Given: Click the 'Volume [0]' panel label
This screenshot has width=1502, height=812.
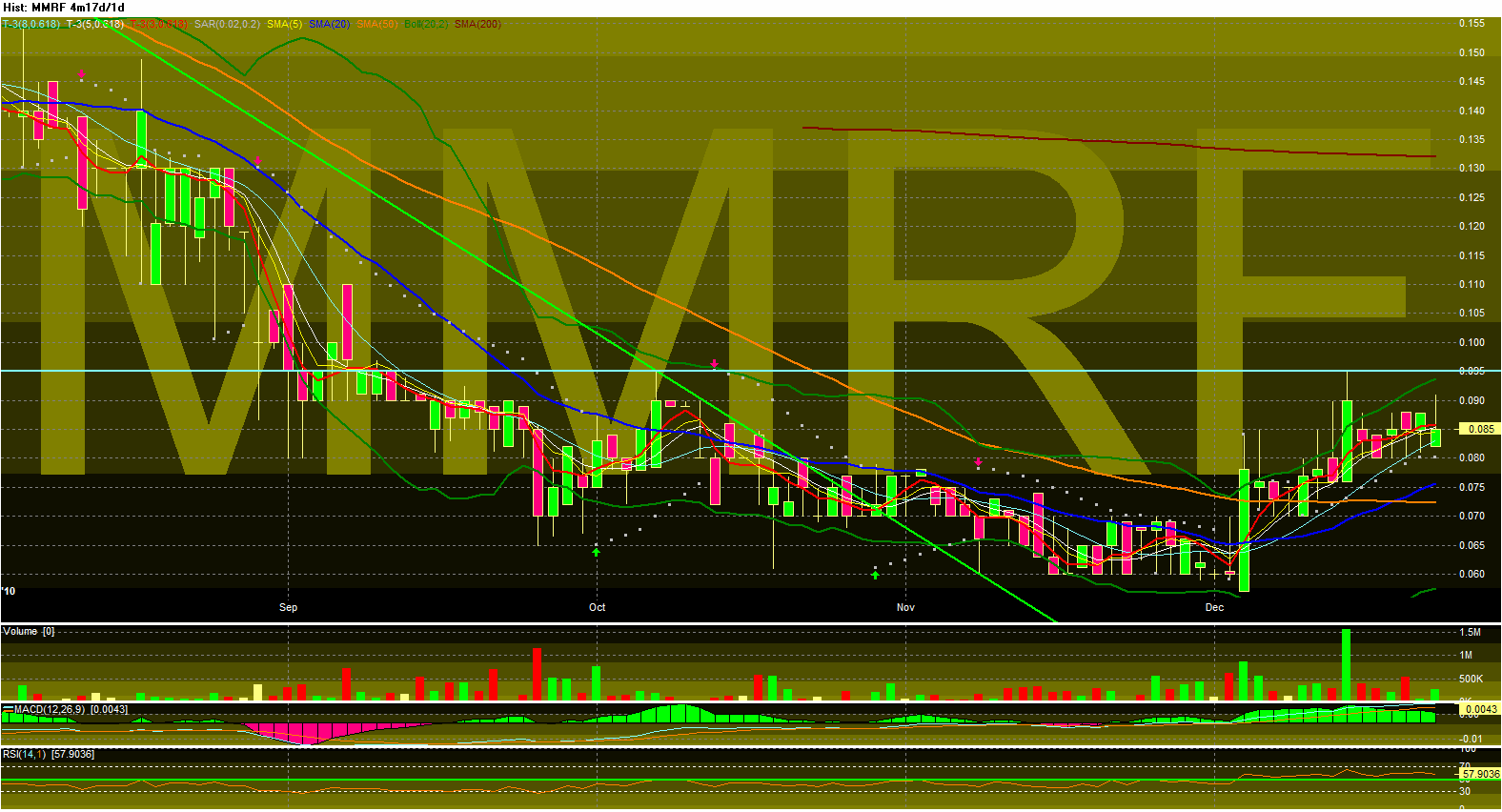Looking at the screenshot, I should point(29,631).
